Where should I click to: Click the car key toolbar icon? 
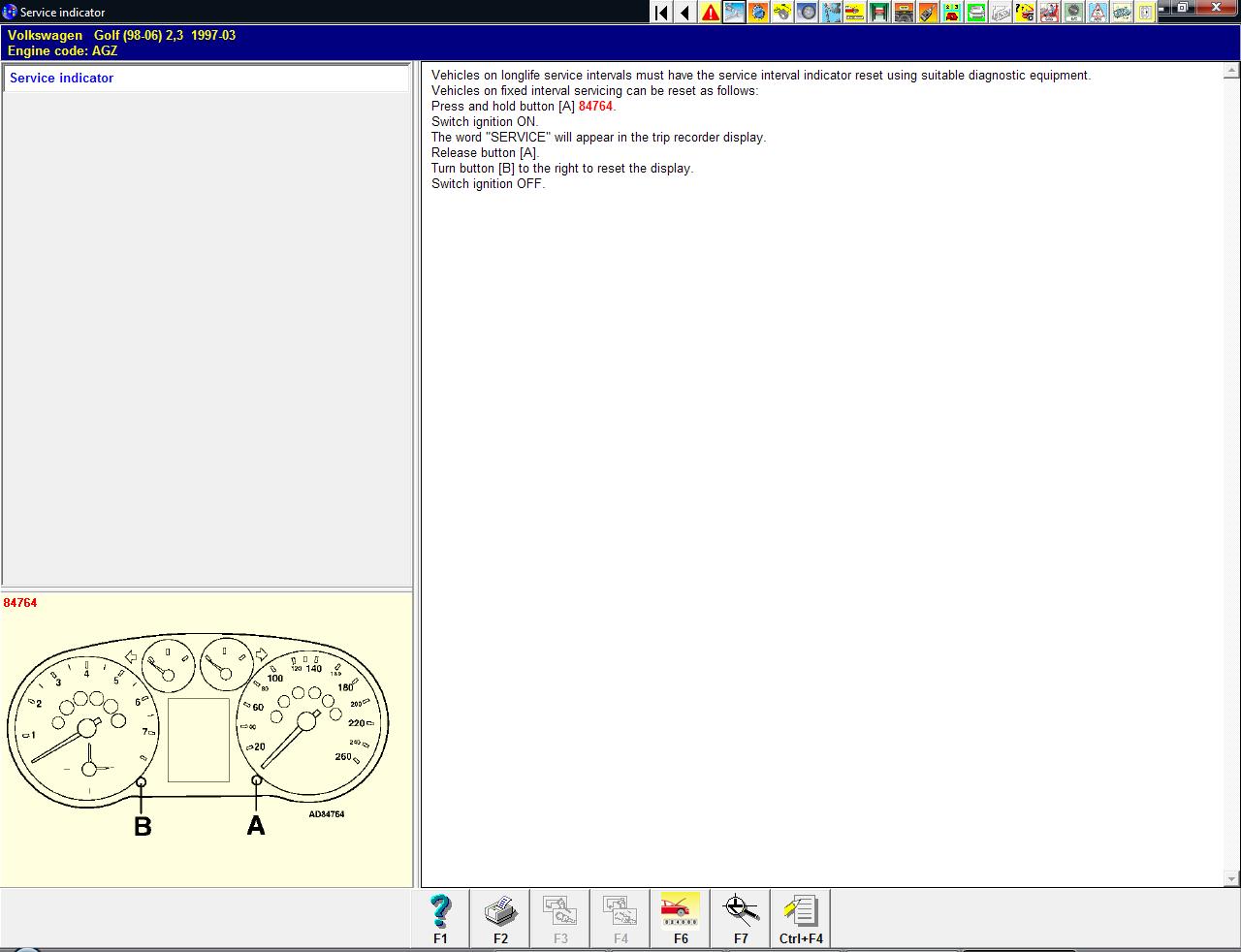tap(928, 13)
